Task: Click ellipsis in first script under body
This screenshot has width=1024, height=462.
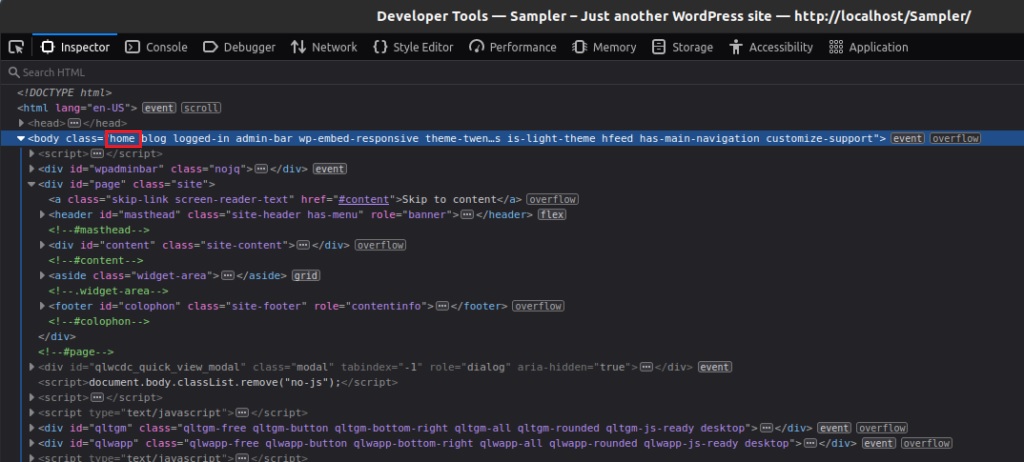Action: click(97, 154)
